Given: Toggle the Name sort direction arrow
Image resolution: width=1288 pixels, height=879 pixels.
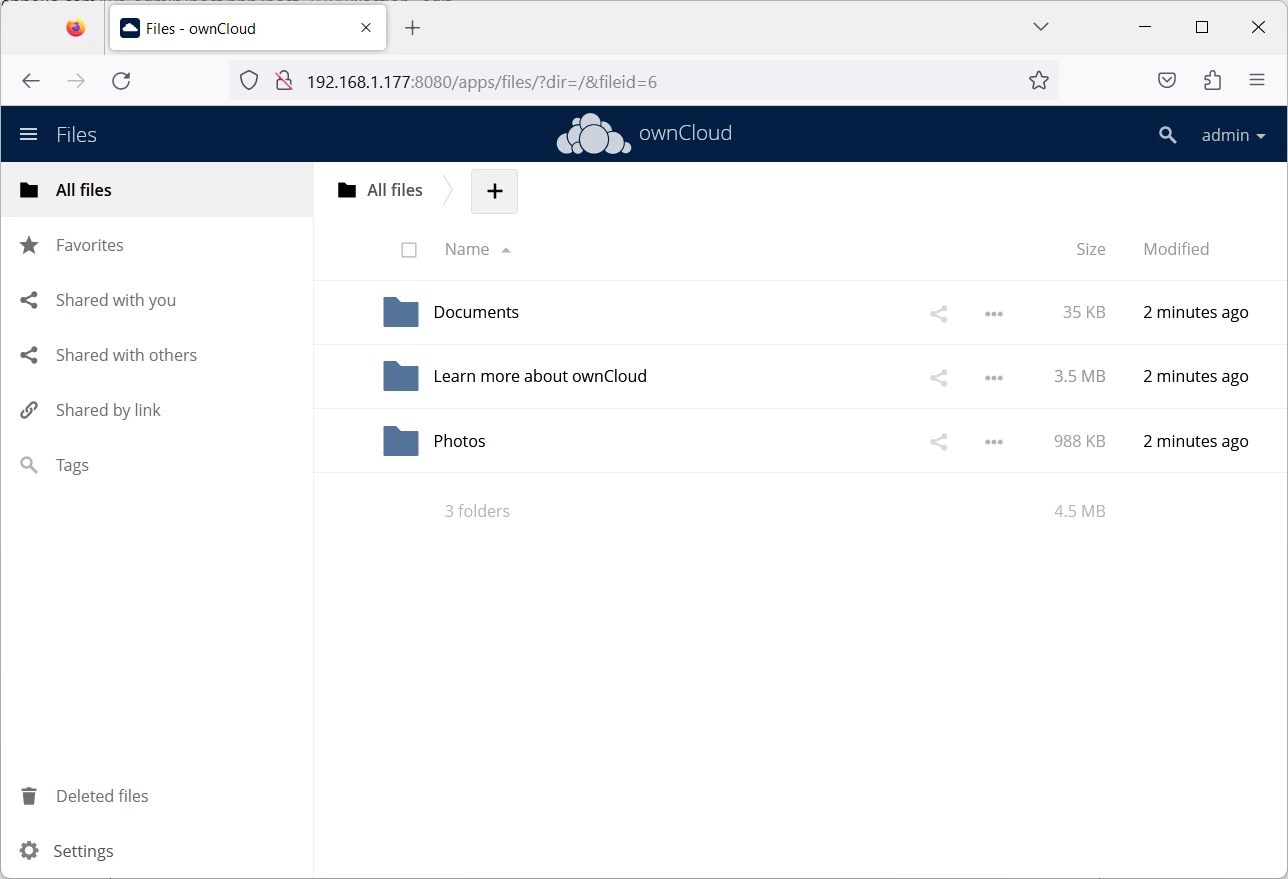Looking at the screenshot, I should tap(506, 250).
